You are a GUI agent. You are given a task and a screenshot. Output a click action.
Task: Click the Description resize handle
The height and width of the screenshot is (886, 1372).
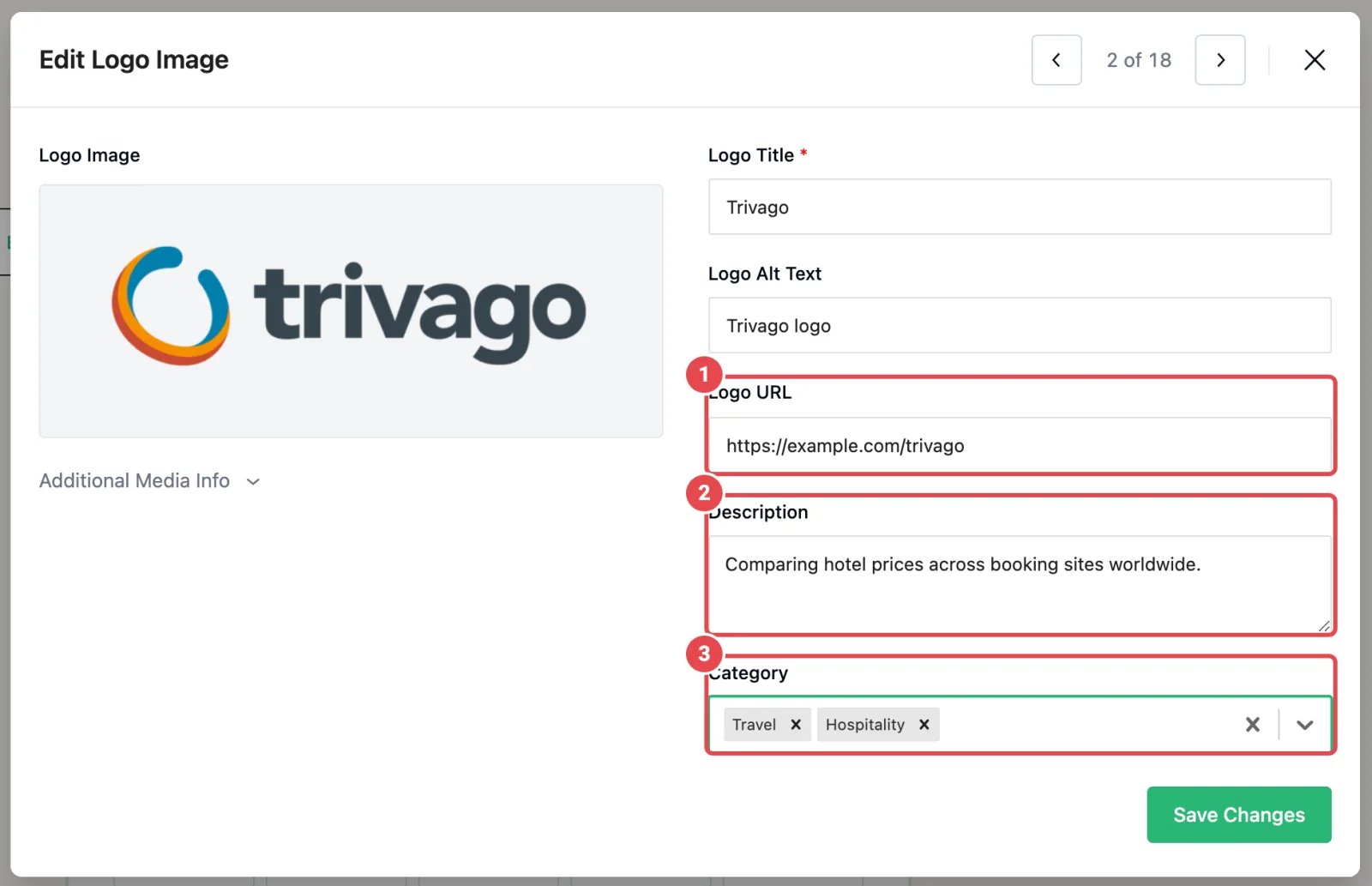tap(1323, 626)
